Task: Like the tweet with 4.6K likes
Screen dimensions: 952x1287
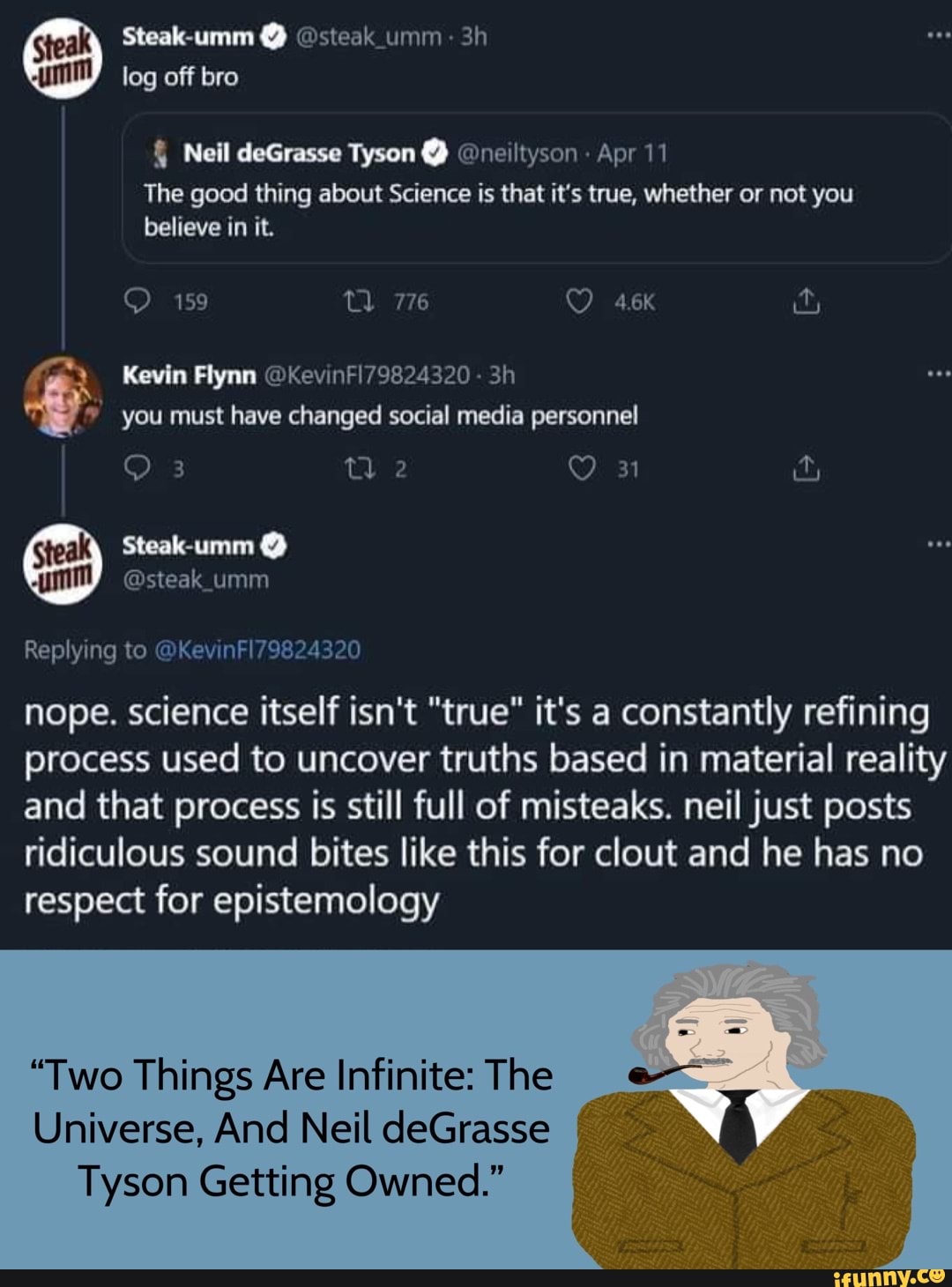Action: coord(579,302)
